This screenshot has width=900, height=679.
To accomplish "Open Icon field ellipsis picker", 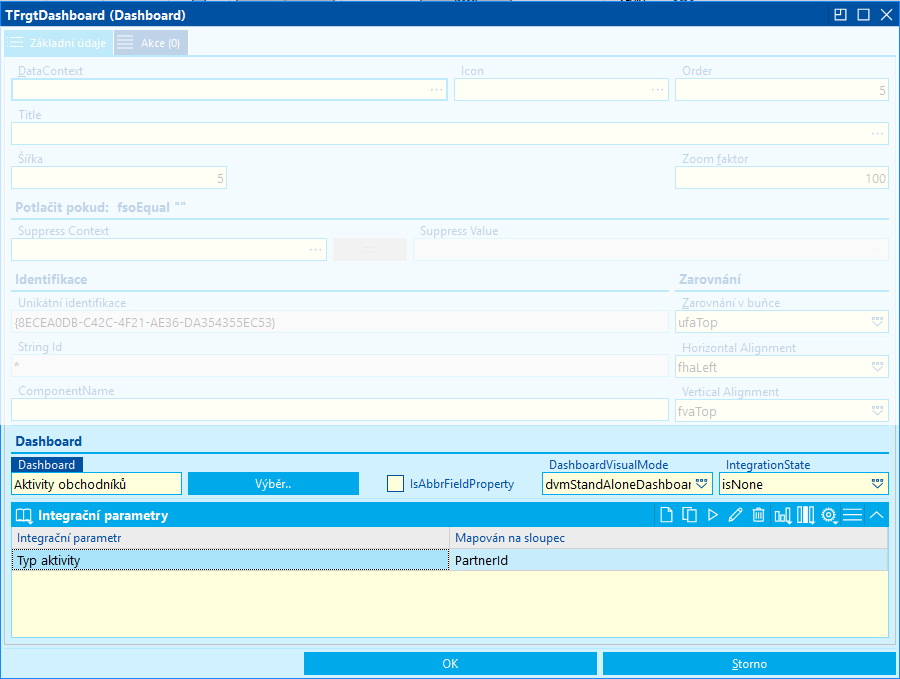I will pyautogui.click(x=658, y=90).
